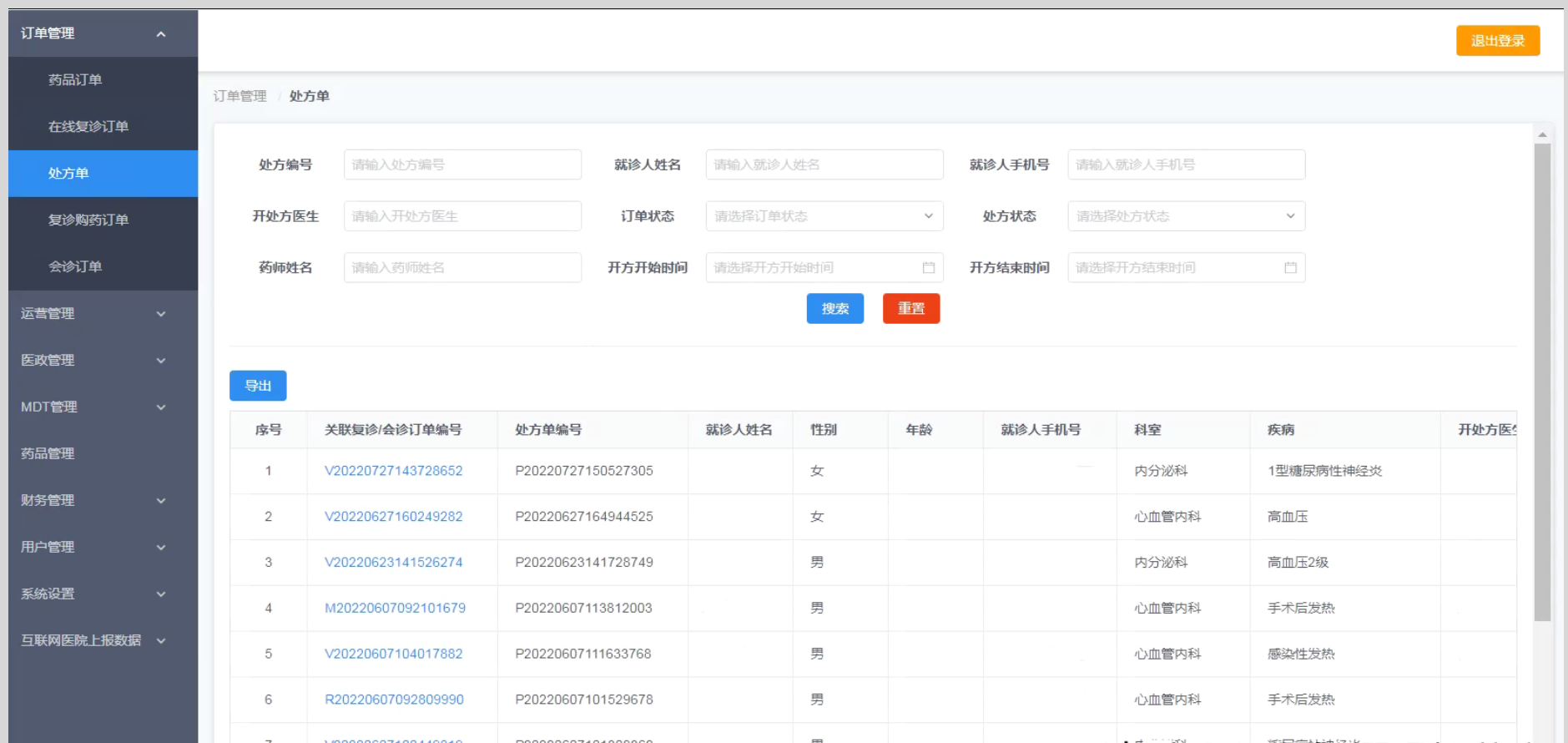Go to 复诊购药订单 page
This screenshot has width=1568, height=743.
[88, 220]
